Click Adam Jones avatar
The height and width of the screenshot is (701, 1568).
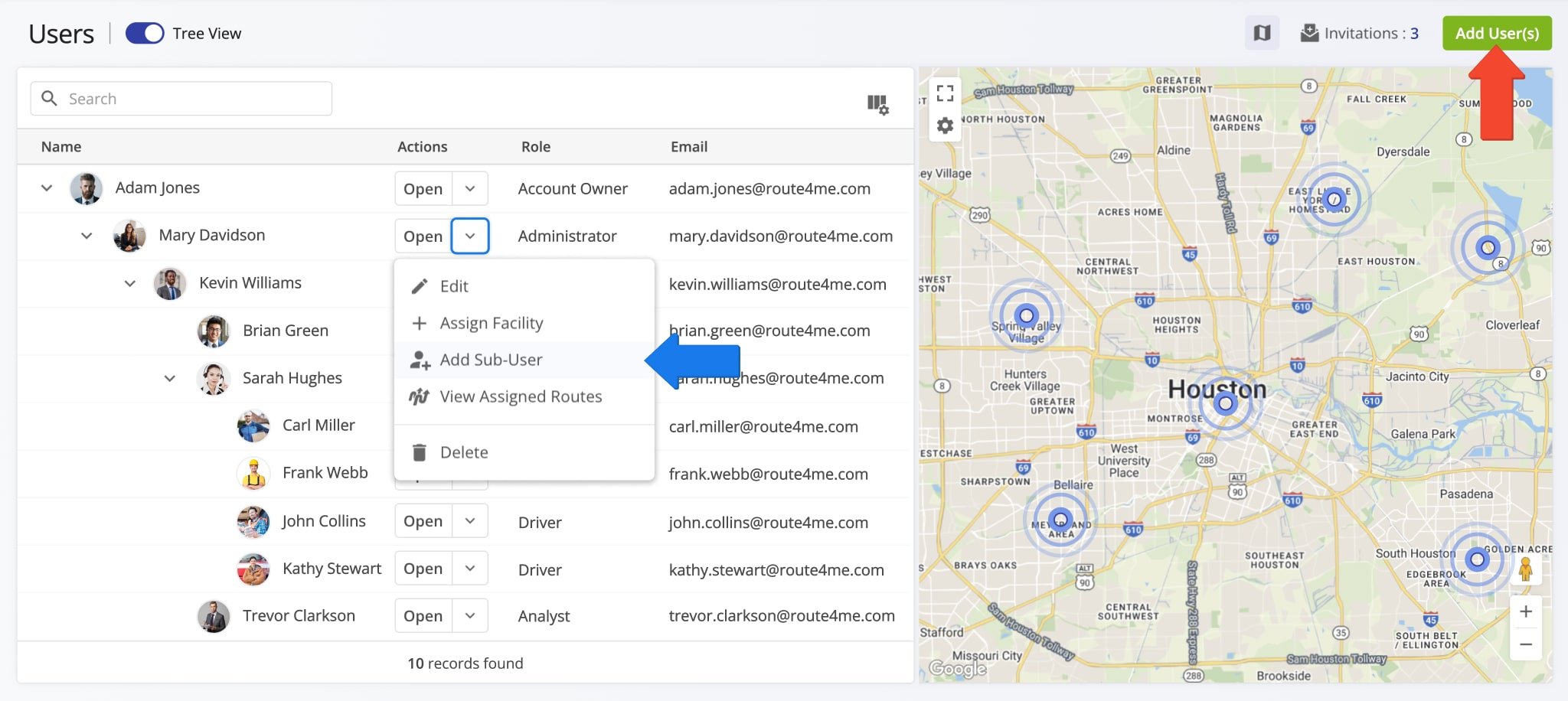(87, 188)
